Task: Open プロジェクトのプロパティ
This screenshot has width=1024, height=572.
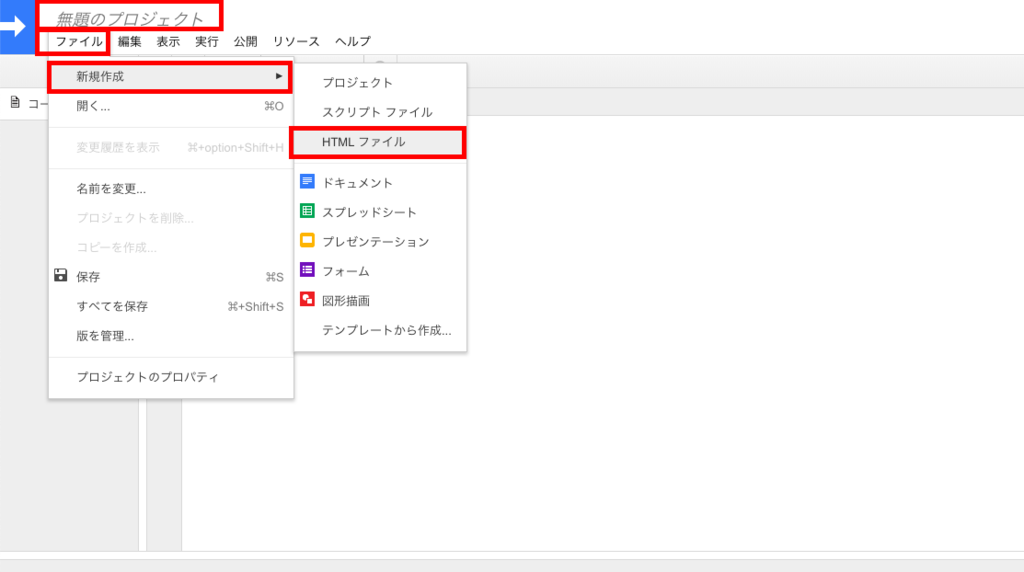Action: click(170, 377)
